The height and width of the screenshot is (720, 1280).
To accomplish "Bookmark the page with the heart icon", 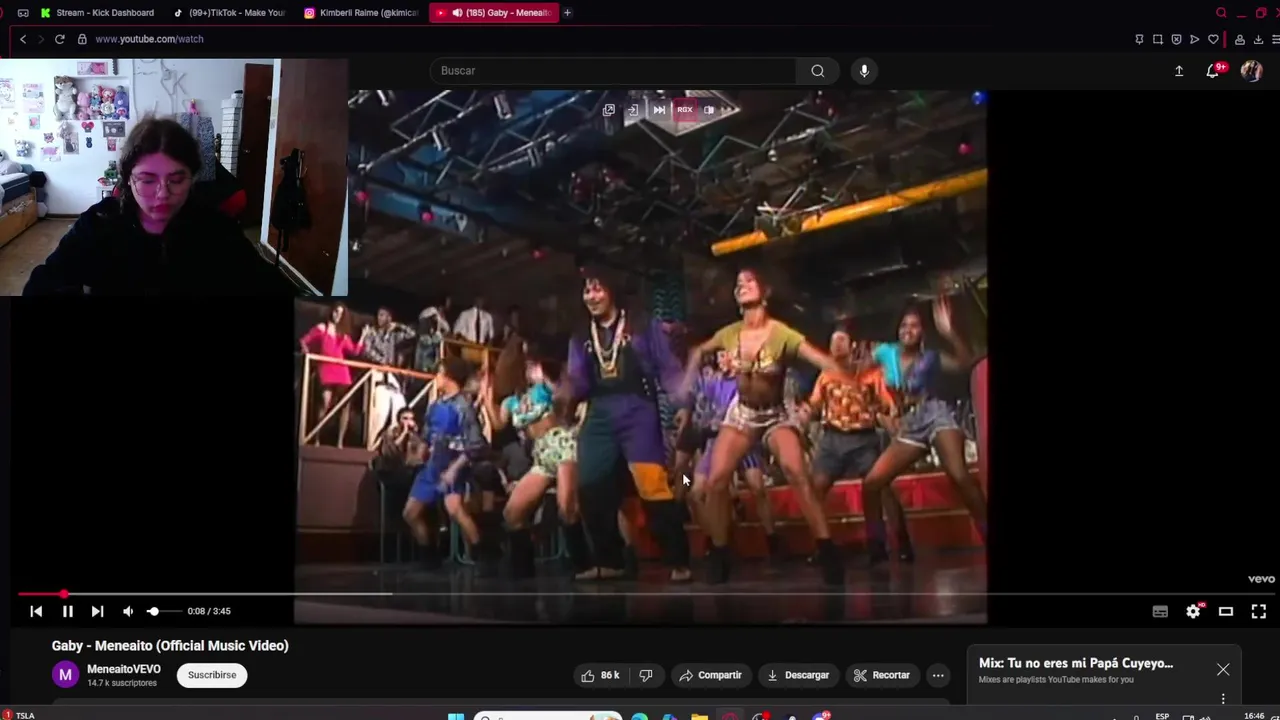I will click(x=1213, y=39).
